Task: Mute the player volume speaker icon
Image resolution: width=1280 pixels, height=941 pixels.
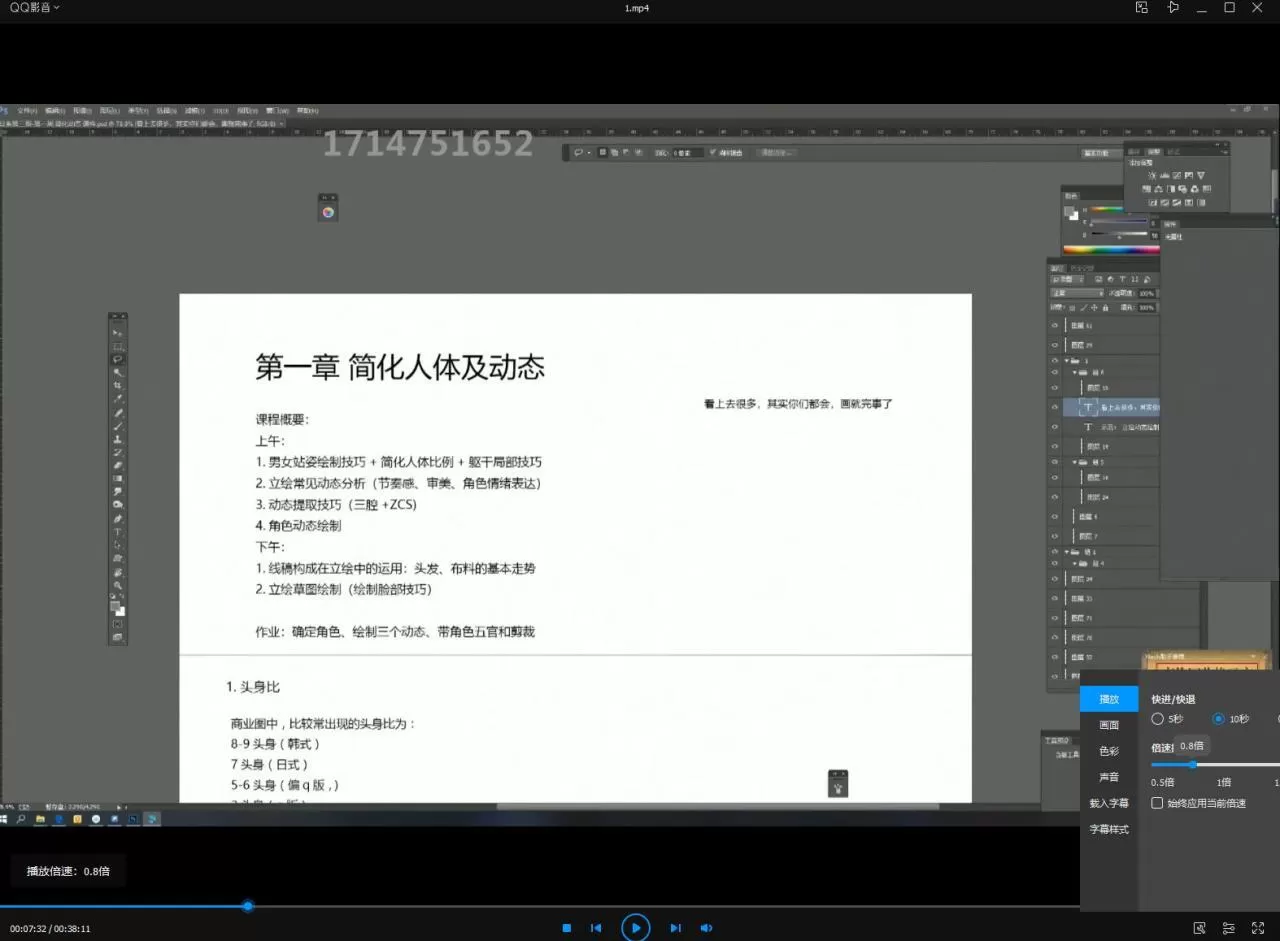Action: [x=706, y=928]
